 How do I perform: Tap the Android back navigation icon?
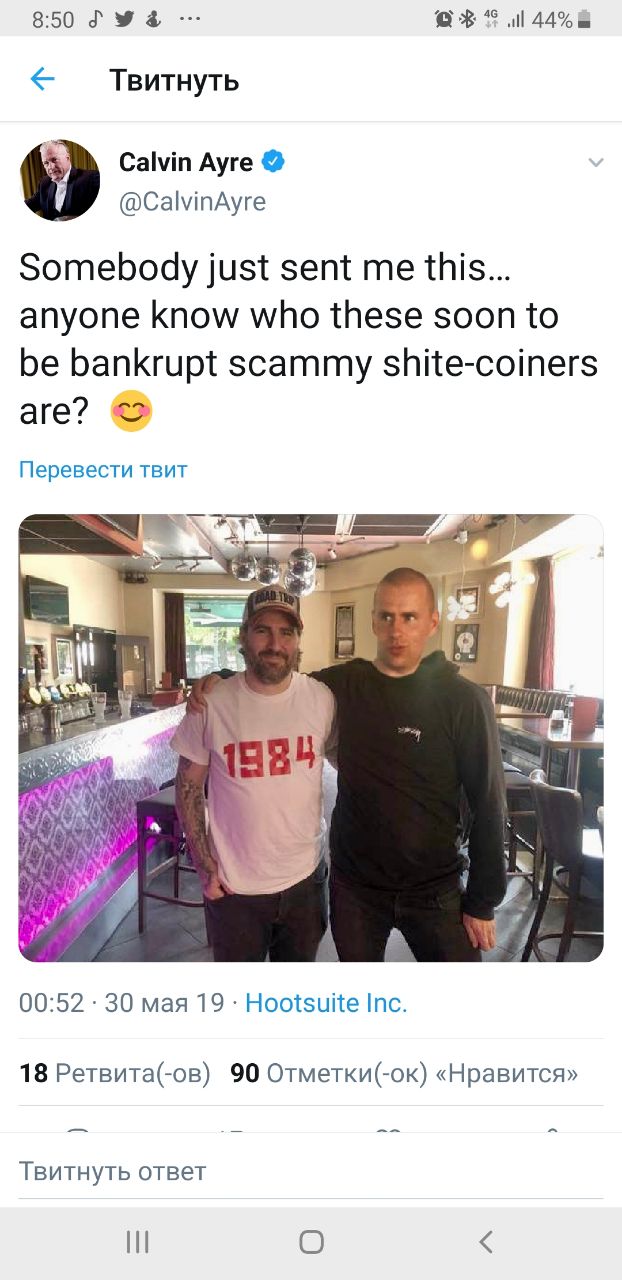486,1242
